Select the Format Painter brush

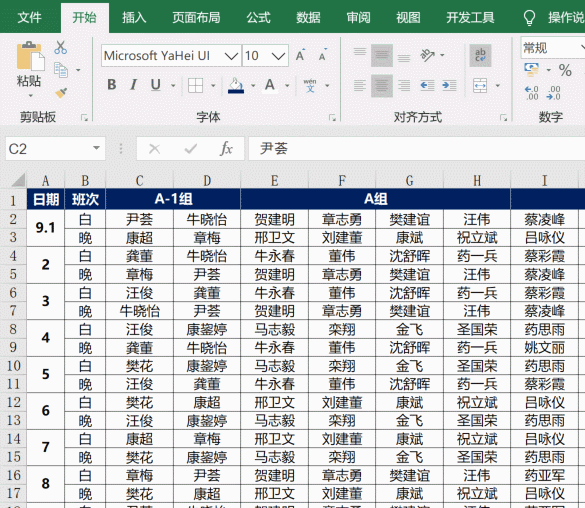(61, 92)
